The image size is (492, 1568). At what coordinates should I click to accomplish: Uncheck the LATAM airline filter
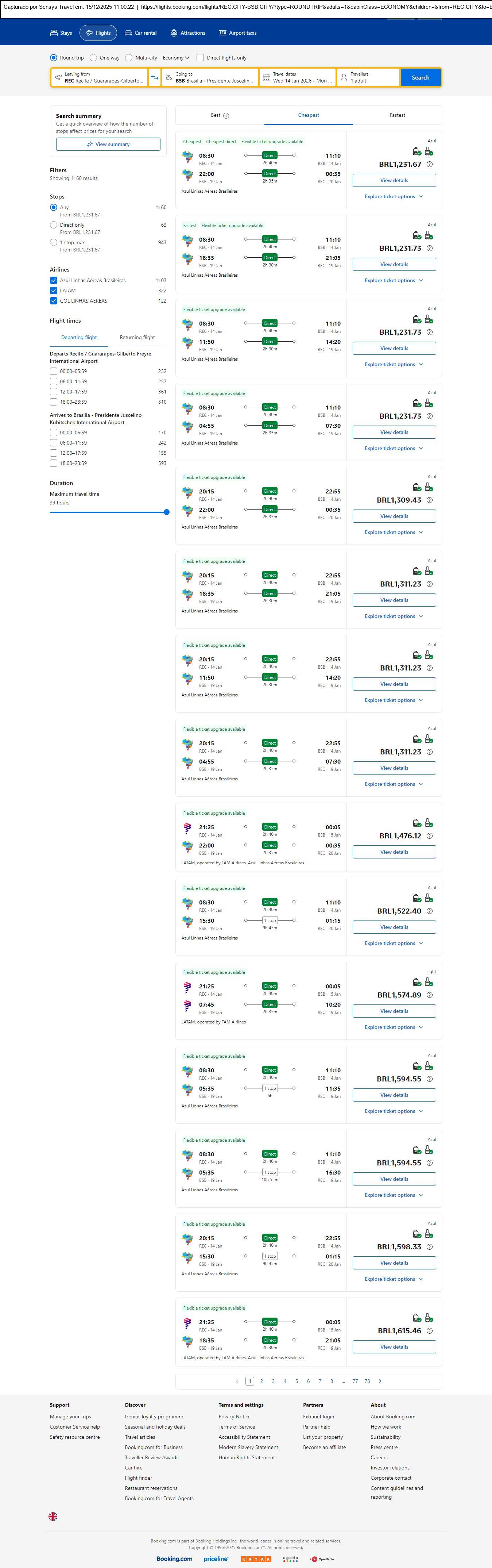click(x=54, y=291)
